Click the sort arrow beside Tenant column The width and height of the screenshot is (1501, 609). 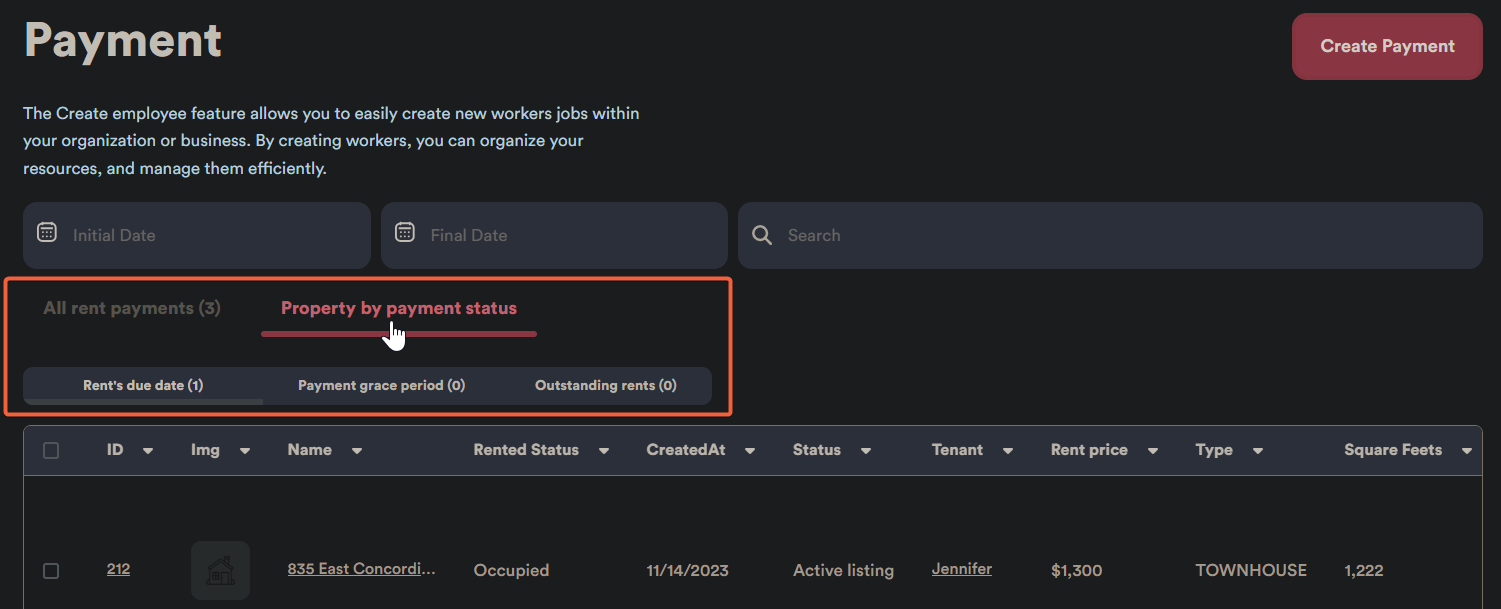1008,451
